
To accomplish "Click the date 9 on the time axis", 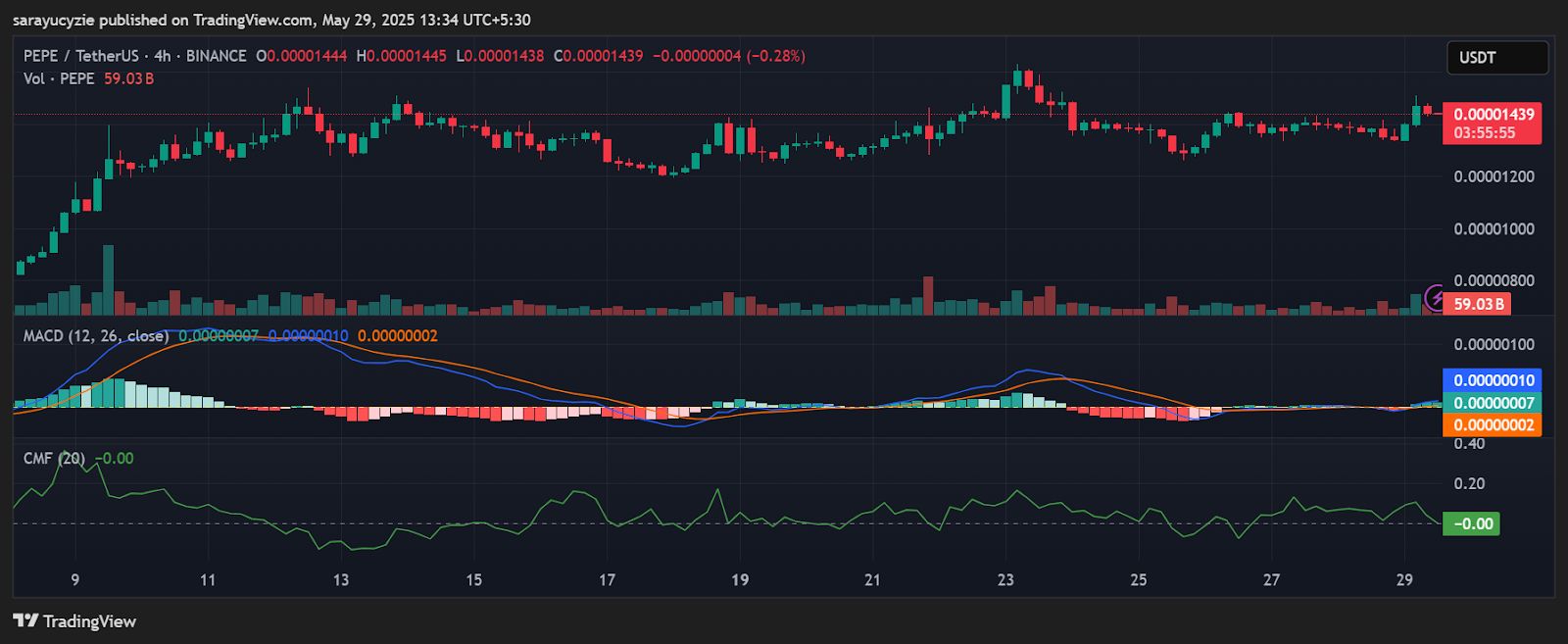I will click(x=75, y=579).
